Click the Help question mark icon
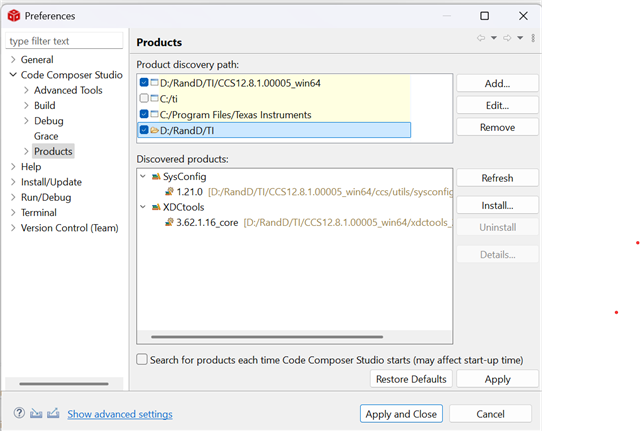Image resolution: width=640 pixels, height=431 pixels. coord(19,413)
